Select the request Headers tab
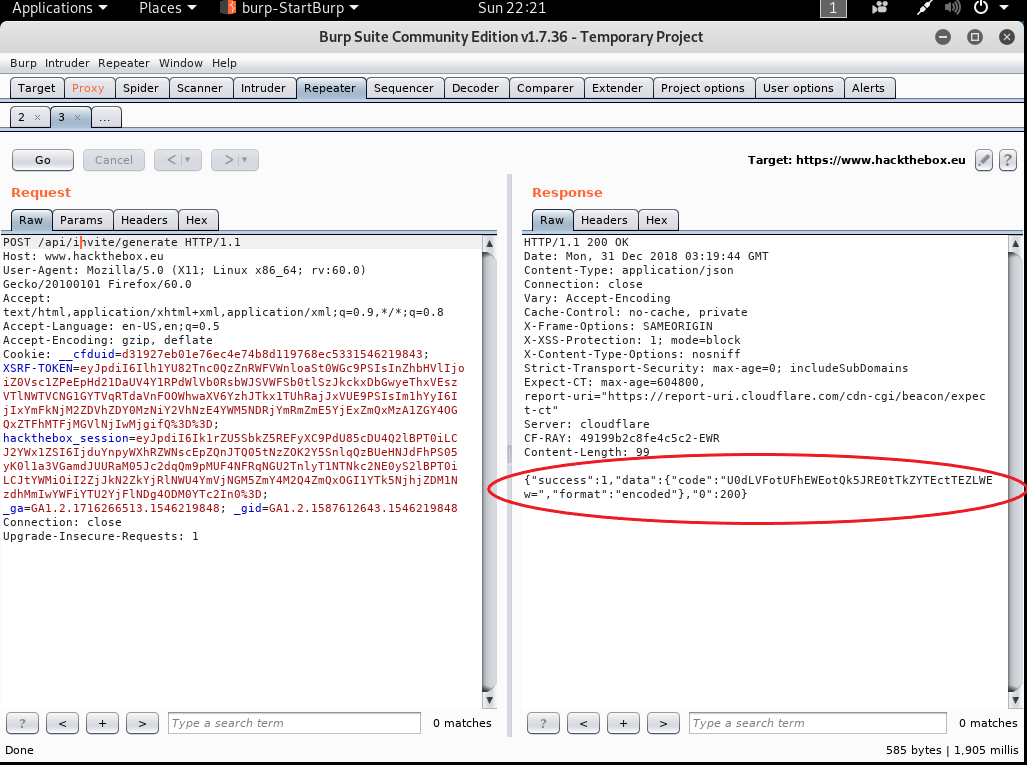 pos(144,220)
